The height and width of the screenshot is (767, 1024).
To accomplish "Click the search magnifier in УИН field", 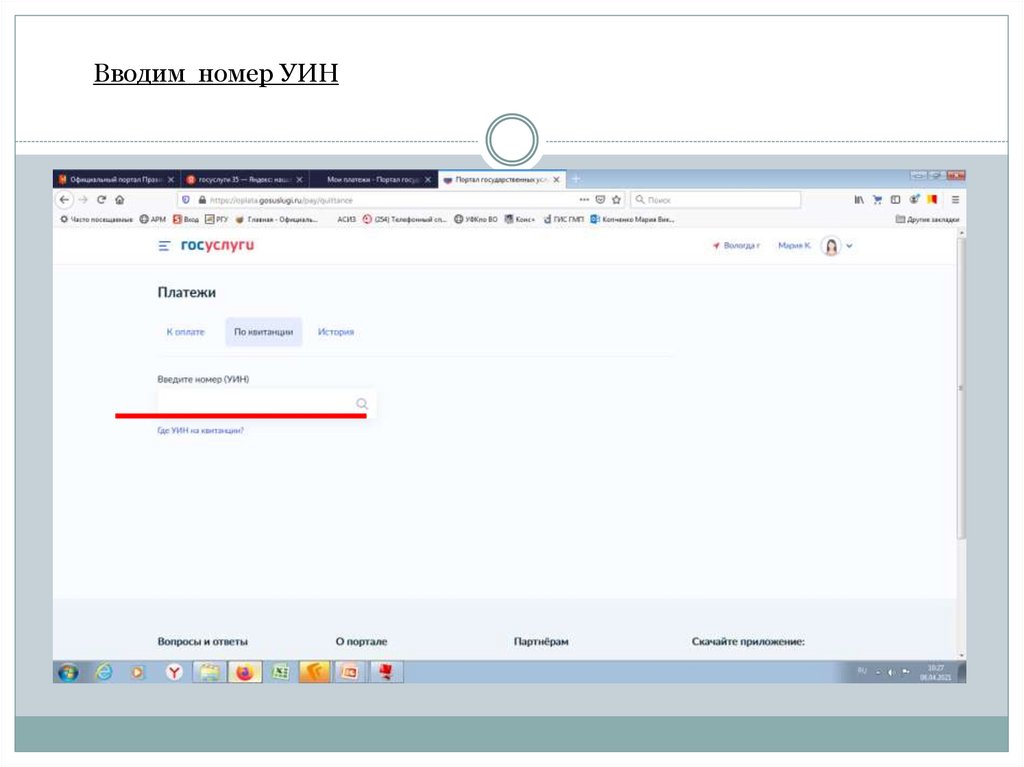I will coord(362,404).
